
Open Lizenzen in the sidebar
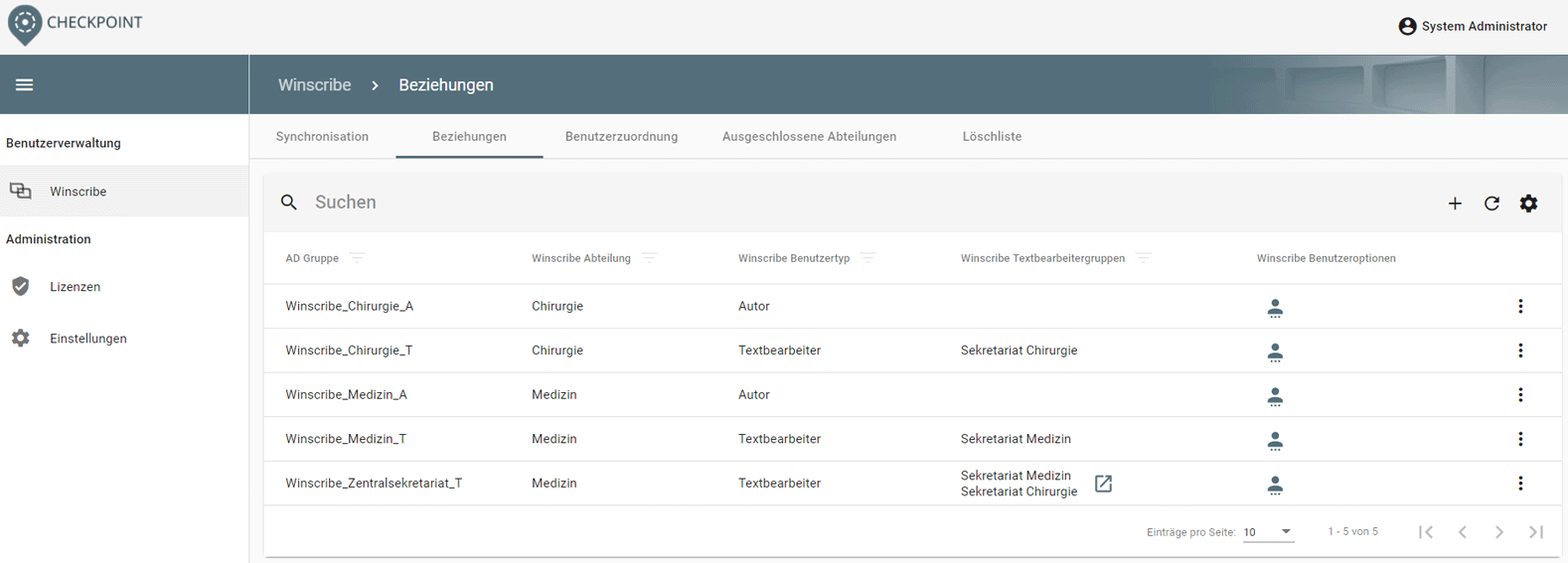point(75,287)
